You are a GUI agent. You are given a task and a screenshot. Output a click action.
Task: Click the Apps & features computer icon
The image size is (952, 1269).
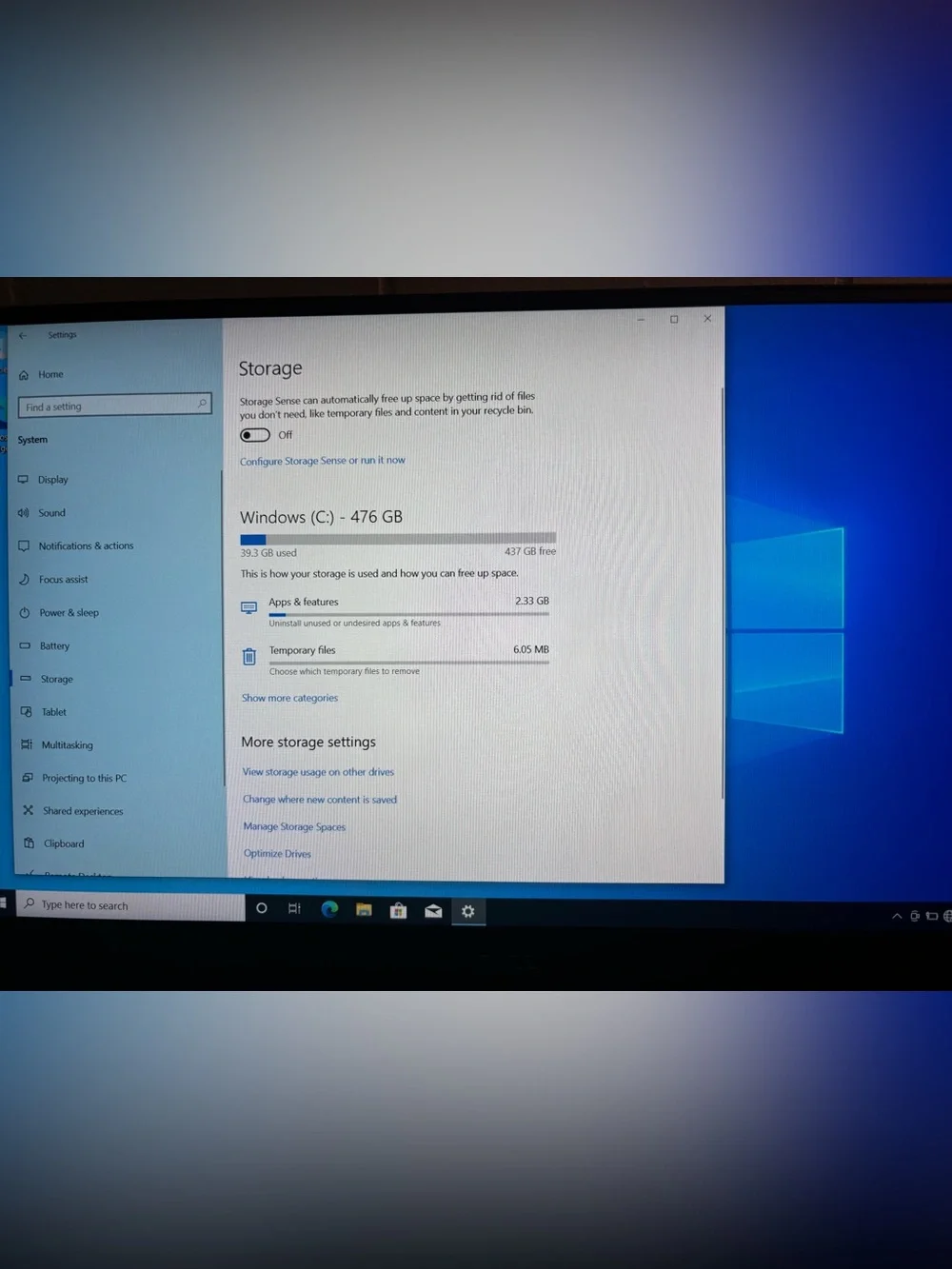click(x=248, y=607)
